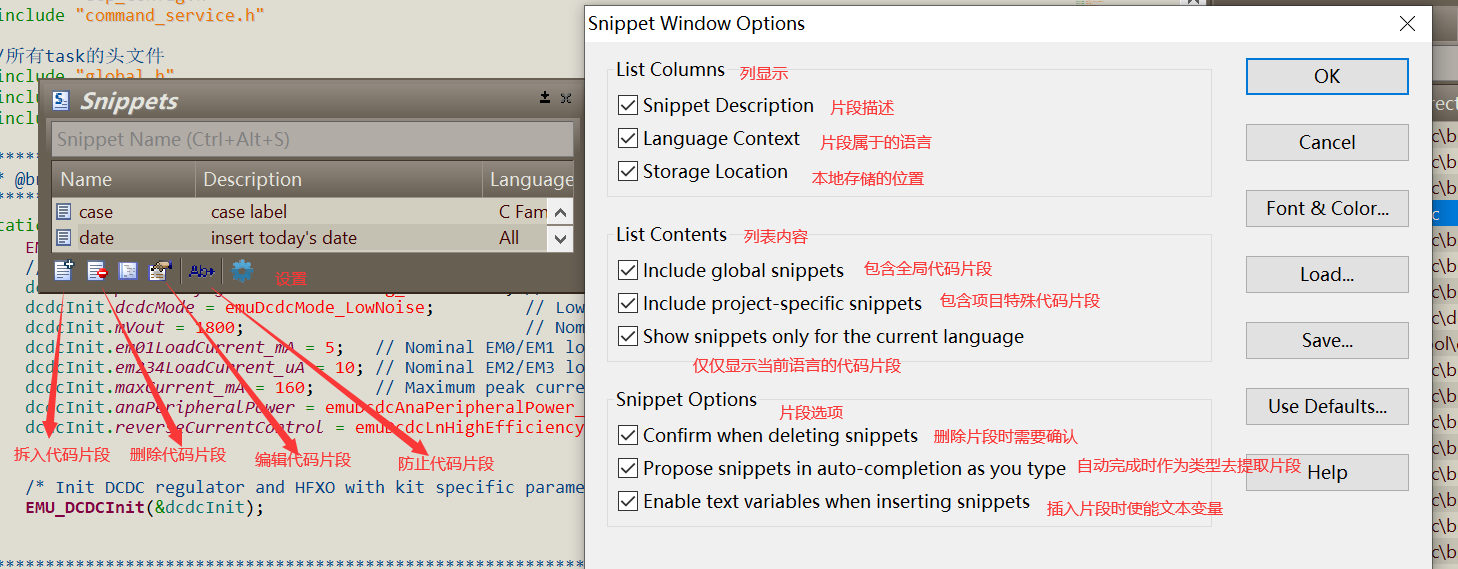The image size is (1458, 569).
Task: Select the 'case' snippet row
Action: (x=301, y=212)
